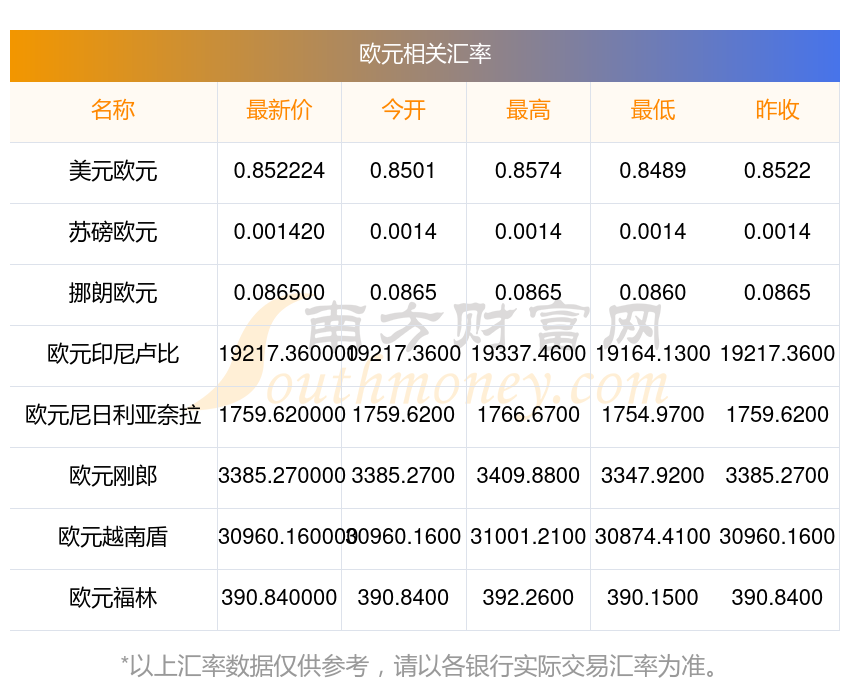Click low value 19164.1300

coord(653,354)
